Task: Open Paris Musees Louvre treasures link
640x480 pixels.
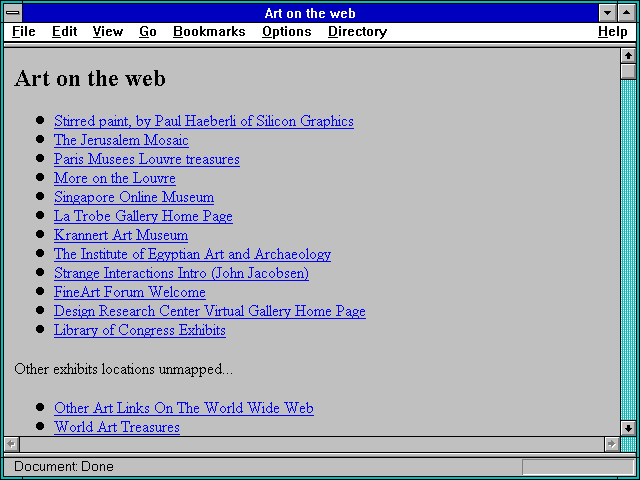Action: click(147, 159)
